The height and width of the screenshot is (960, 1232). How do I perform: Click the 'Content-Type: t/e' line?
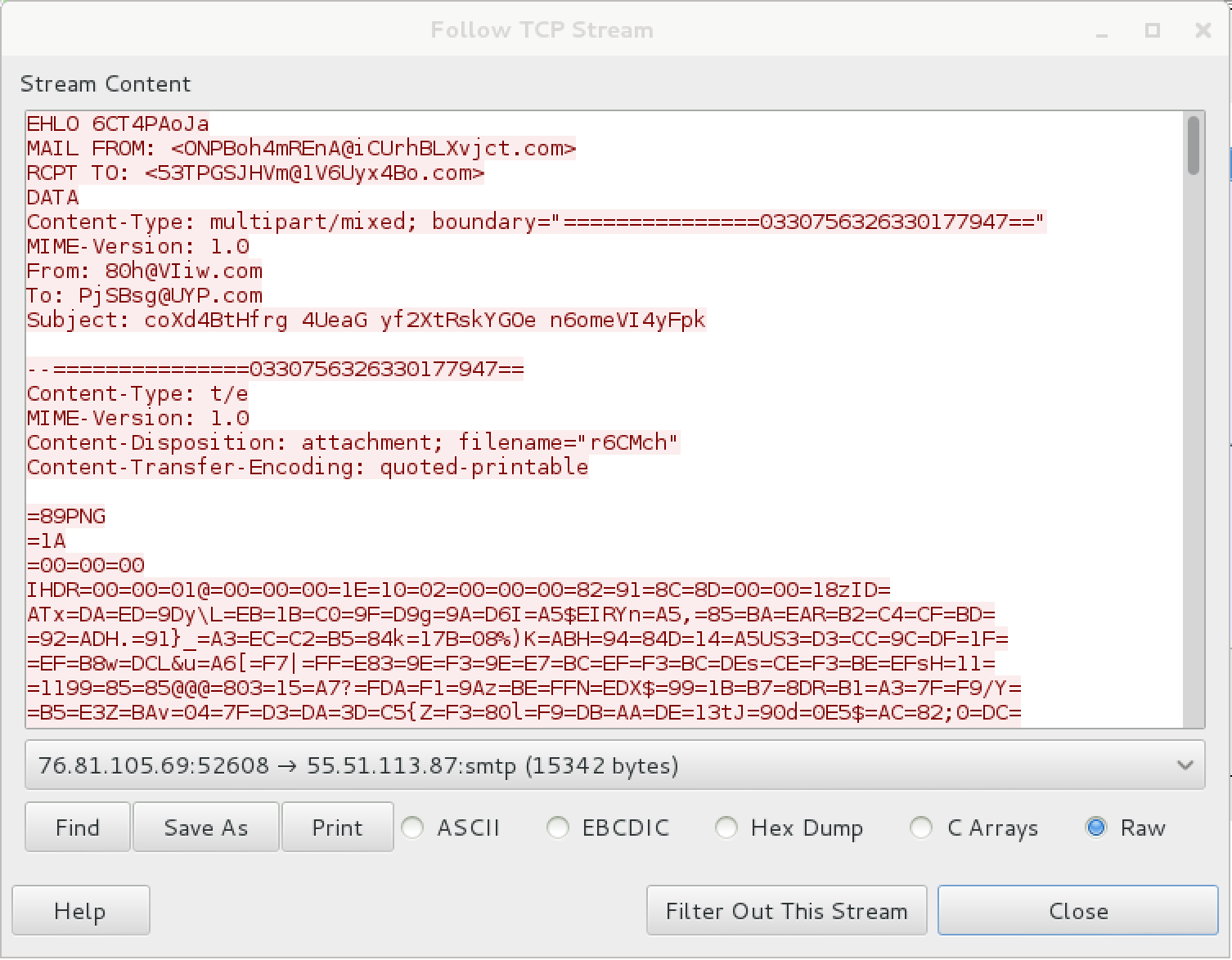tap(137, 393)
